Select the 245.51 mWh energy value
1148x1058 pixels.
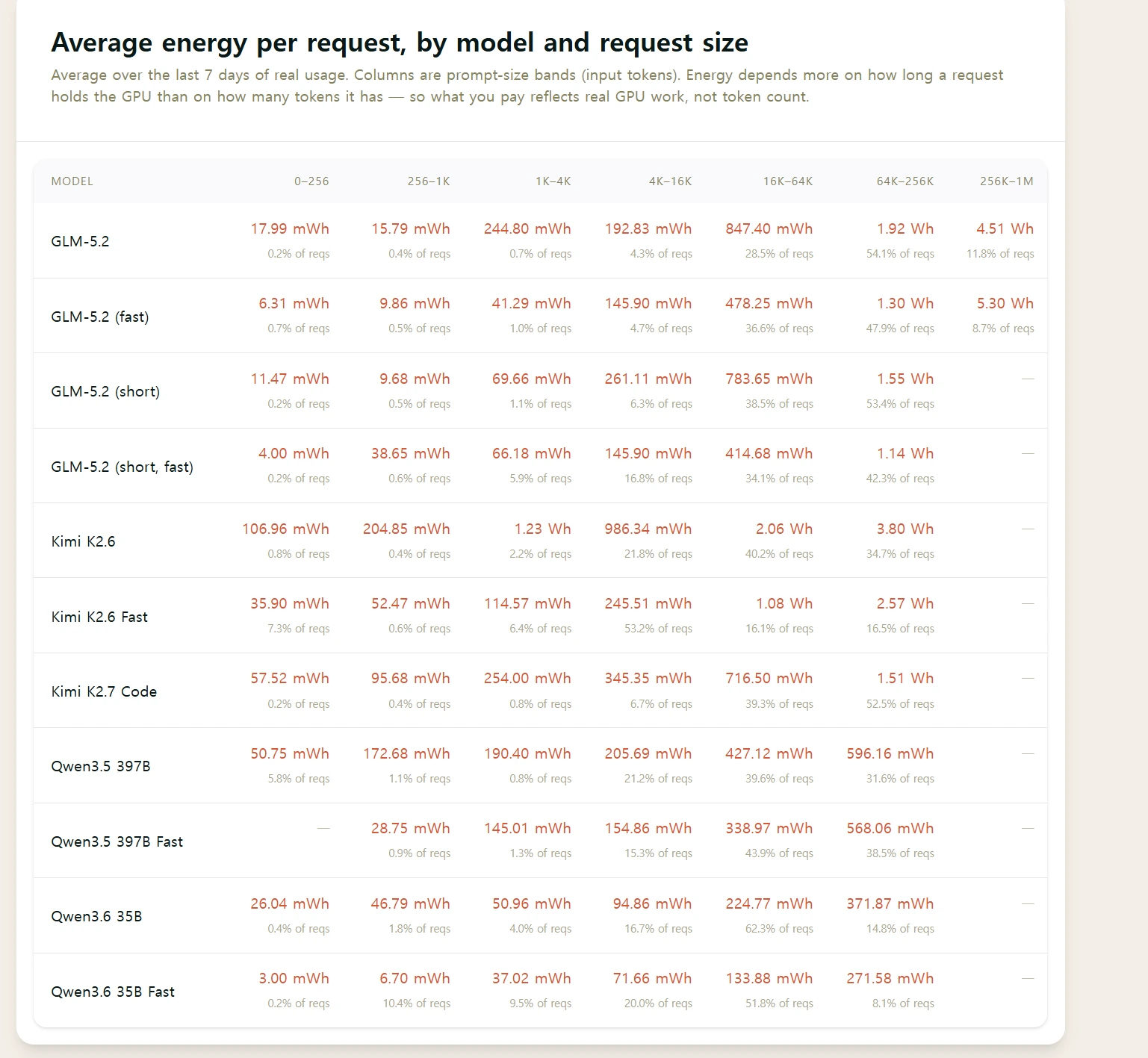[648, 603]
